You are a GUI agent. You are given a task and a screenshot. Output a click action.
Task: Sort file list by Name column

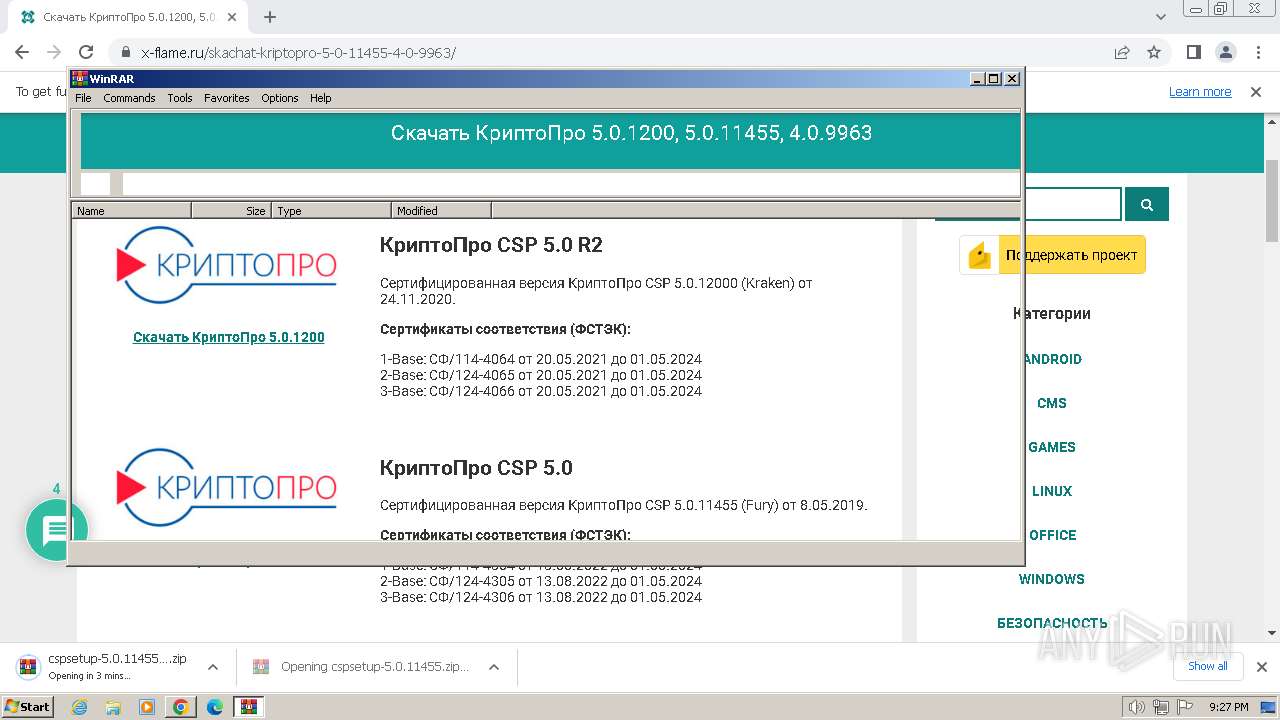pos(132,210)
